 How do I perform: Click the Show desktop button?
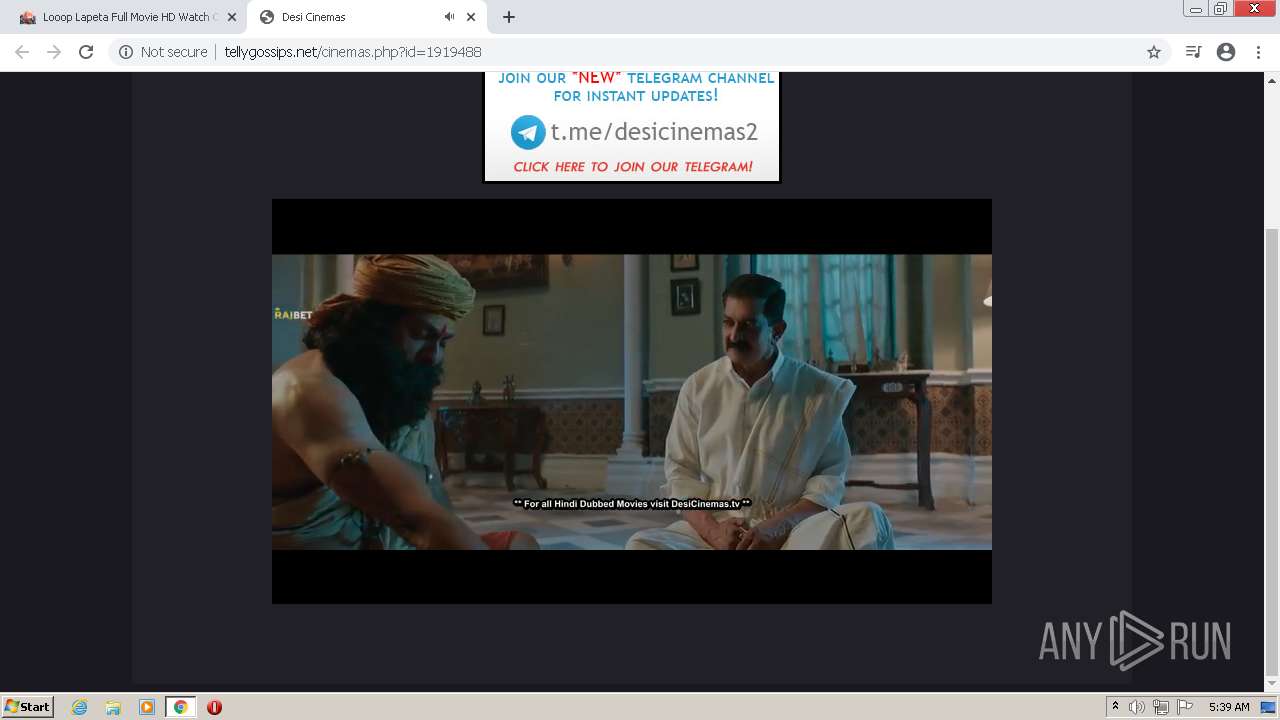click(1268, 707)
